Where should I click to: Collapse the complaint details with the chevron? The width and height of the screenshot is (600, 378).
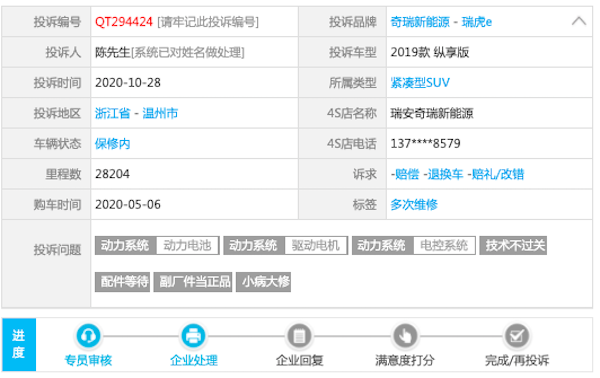pyautogui.click(x=579, y=21)
